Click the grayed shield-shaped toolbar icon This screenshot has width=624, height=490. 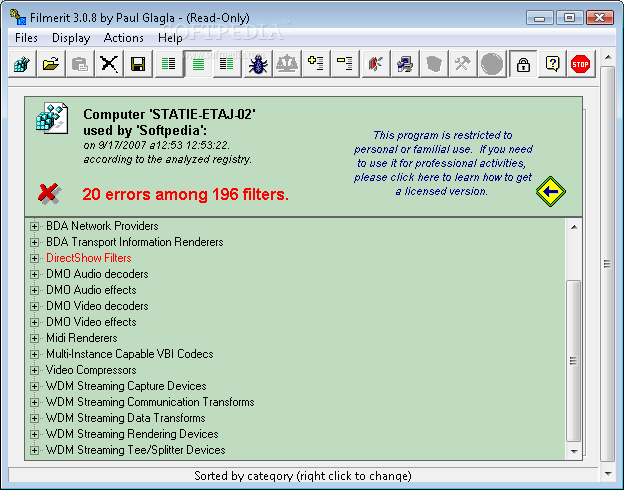(x=434, y=64)
